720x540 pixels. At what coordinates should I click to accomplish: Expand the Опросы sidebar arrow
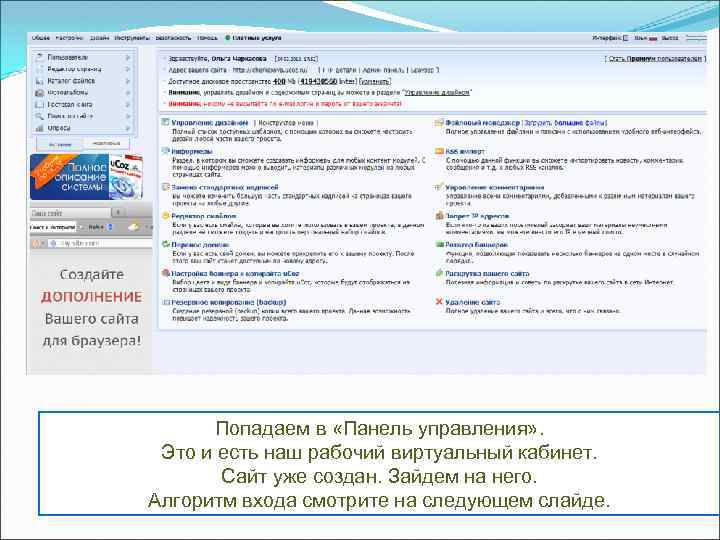click(128, 129)
